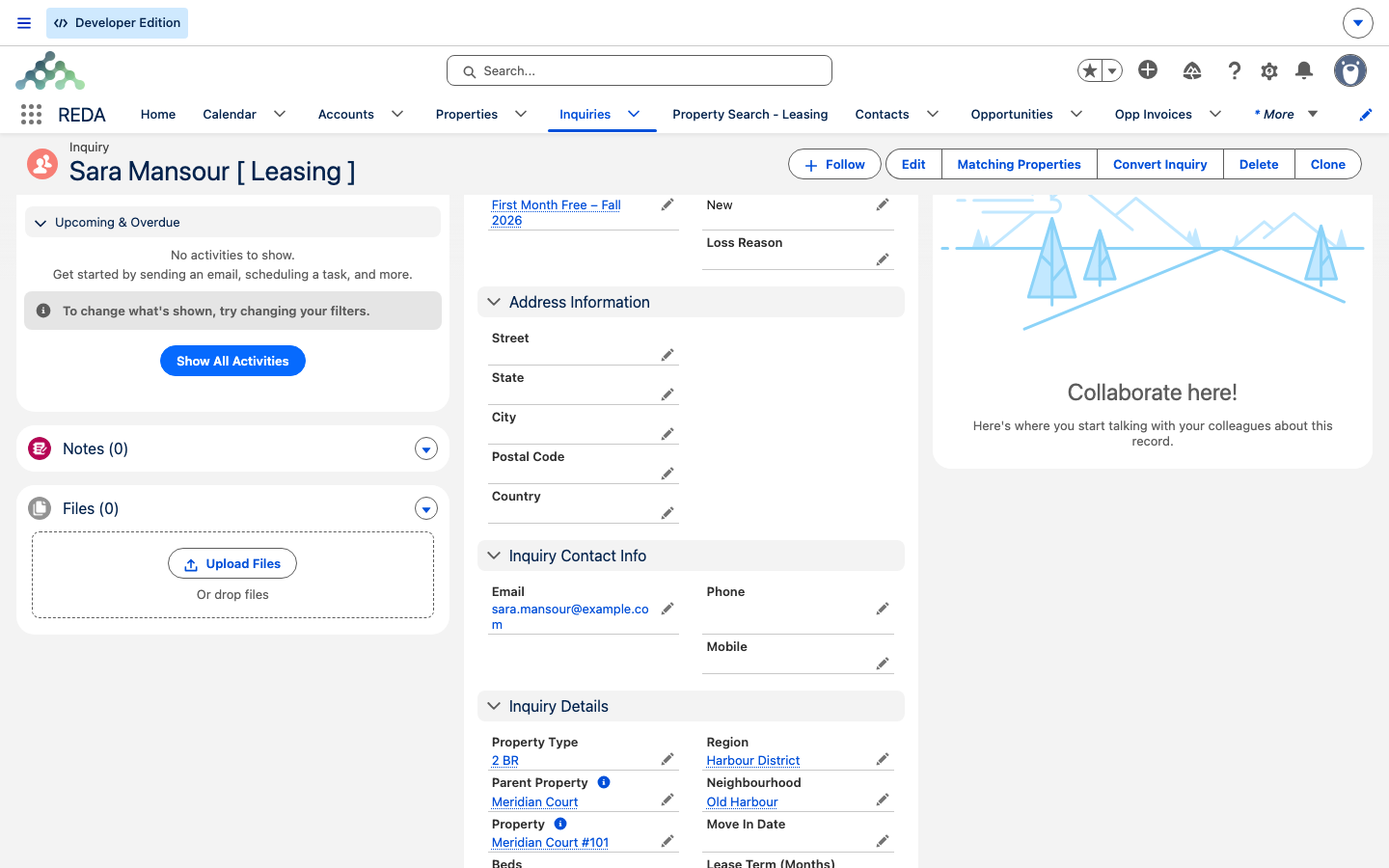Image resolution: width=1389 pixels, height=868 pixels.
Task: Collapse the Address Information section
Action: click(494, 302)
